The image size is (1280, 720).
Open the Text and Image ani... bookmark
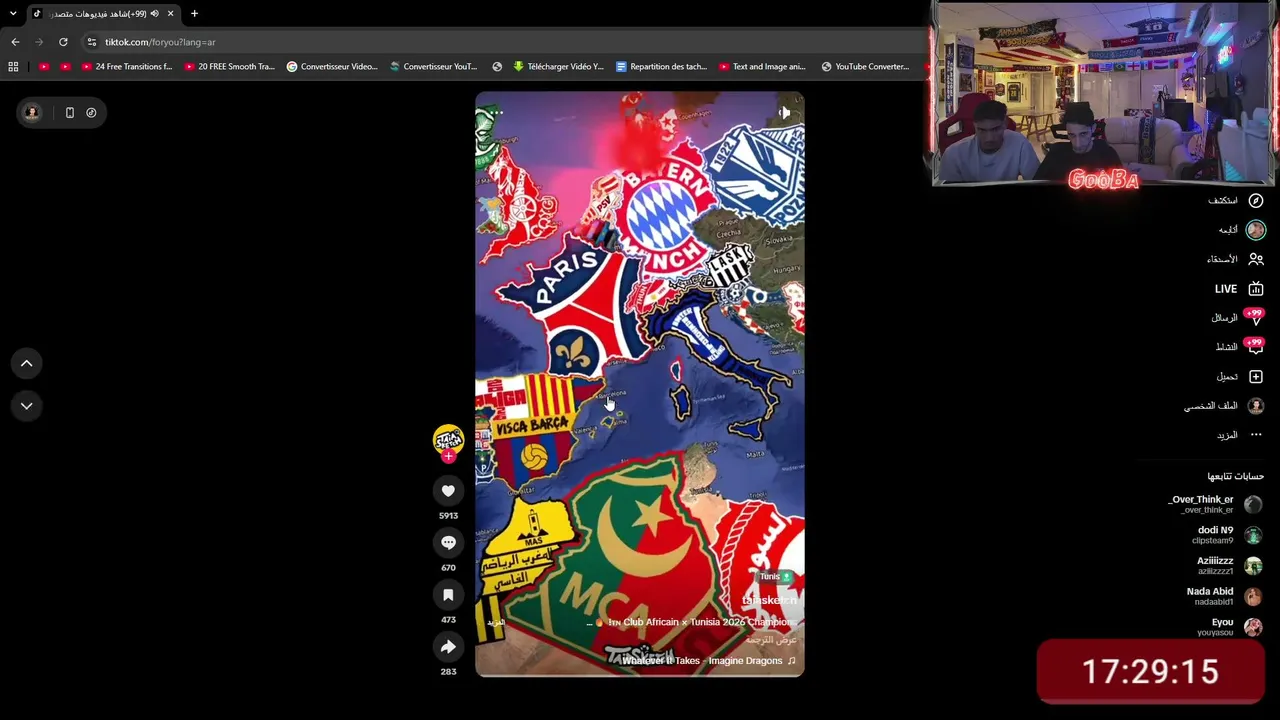click(761, 67)
